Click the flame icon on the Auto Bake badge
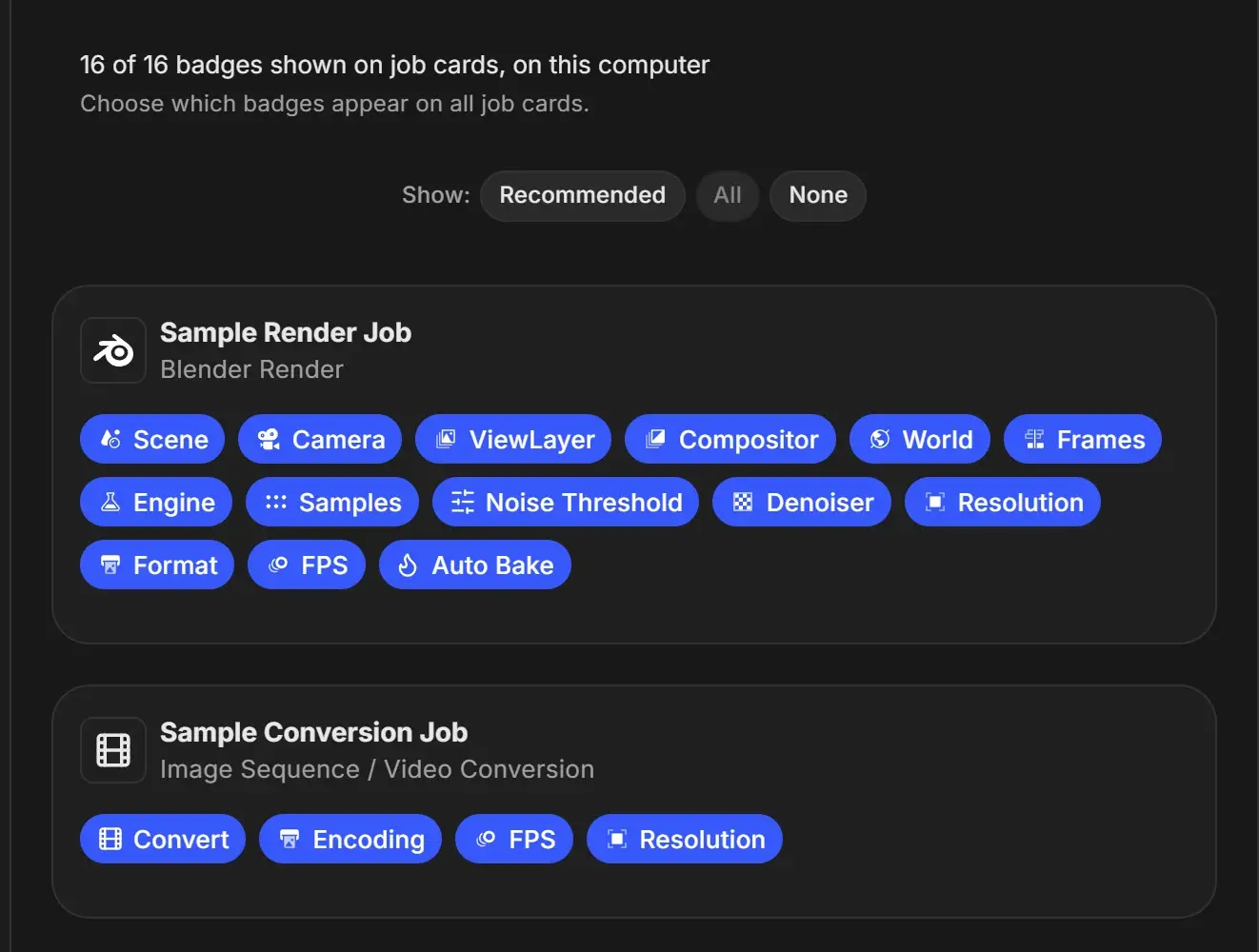 coord(408,565)
